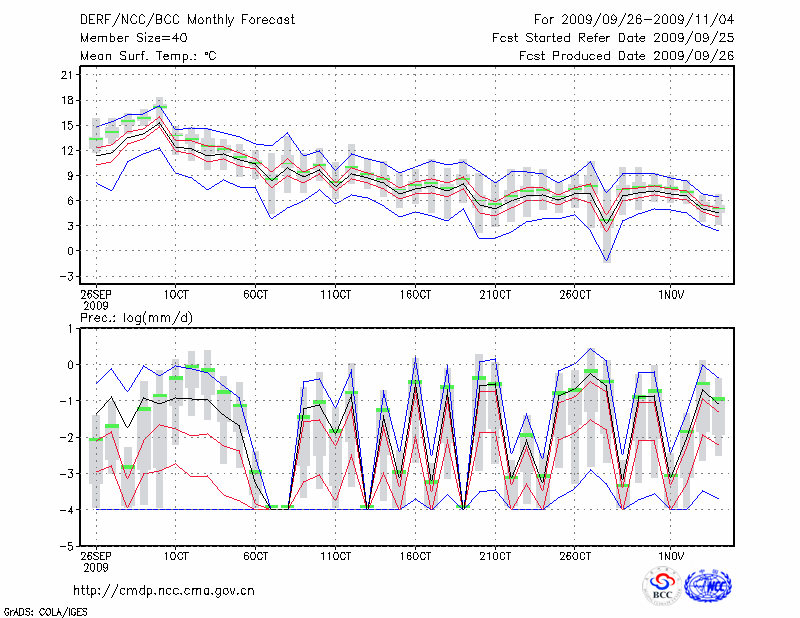Viewport: 800px width, 618px height.
Task: Open the cmdp.ncc.cma.gov.cn link
Action: coord(164,590)
